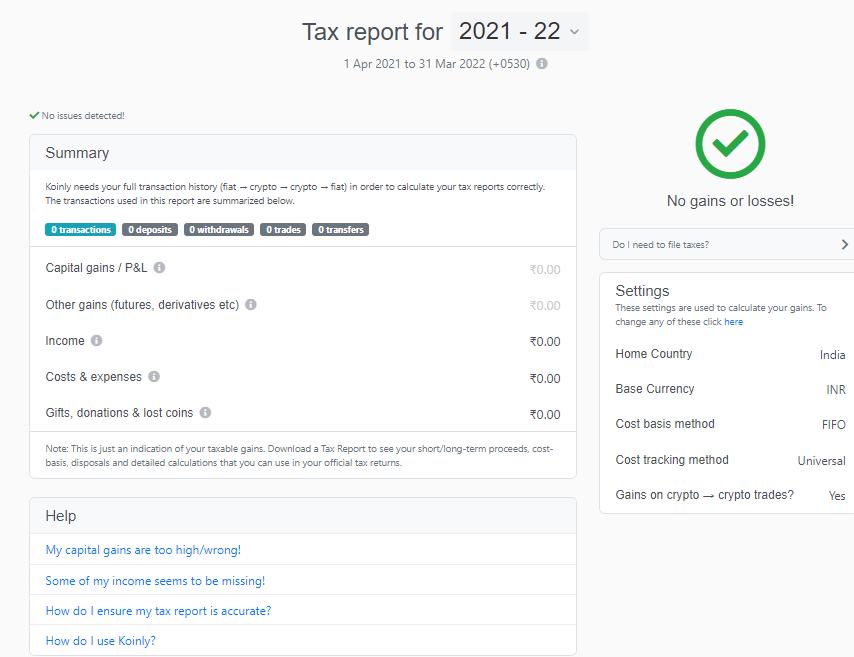Select the 0 deposits badge
The image size is (854, 657).
click(x=150, y=230)
